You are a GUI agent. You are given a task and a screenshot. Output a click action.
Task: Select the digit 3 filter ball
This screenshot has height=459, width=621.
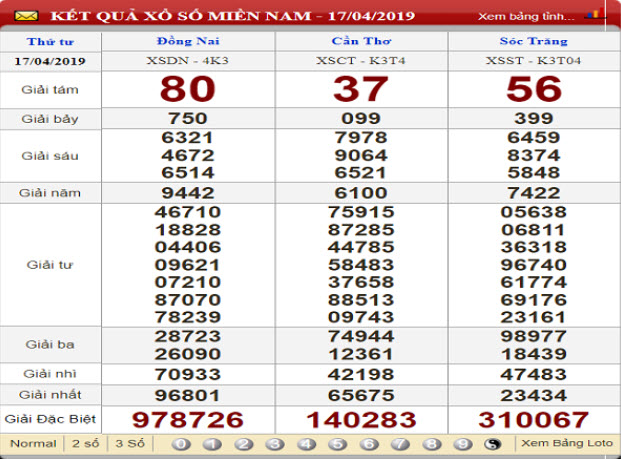(x=275, y=443)
